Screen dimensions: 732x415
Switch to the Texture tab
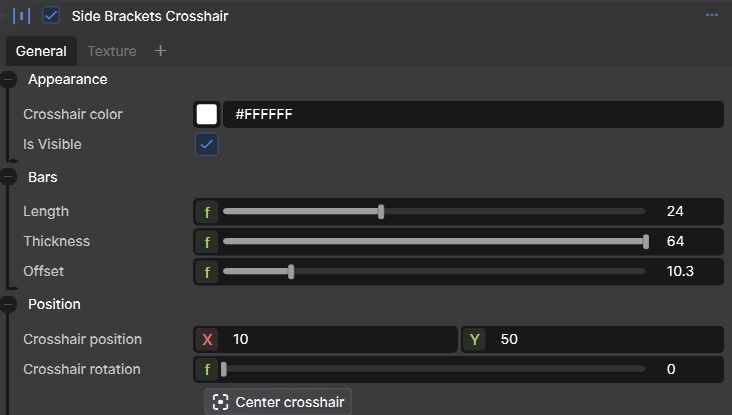tap(112, 51)
